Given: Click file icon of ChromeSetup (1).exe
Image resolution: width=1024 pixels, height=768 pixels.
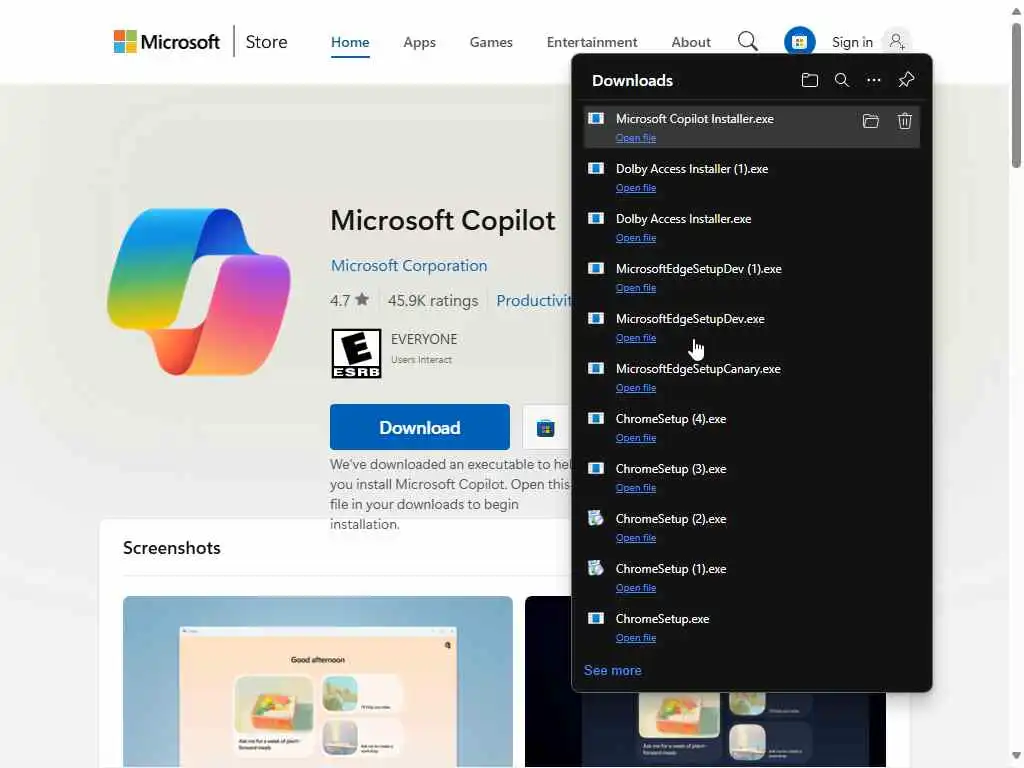Looking at the screenshot, I should coord(596,568).
